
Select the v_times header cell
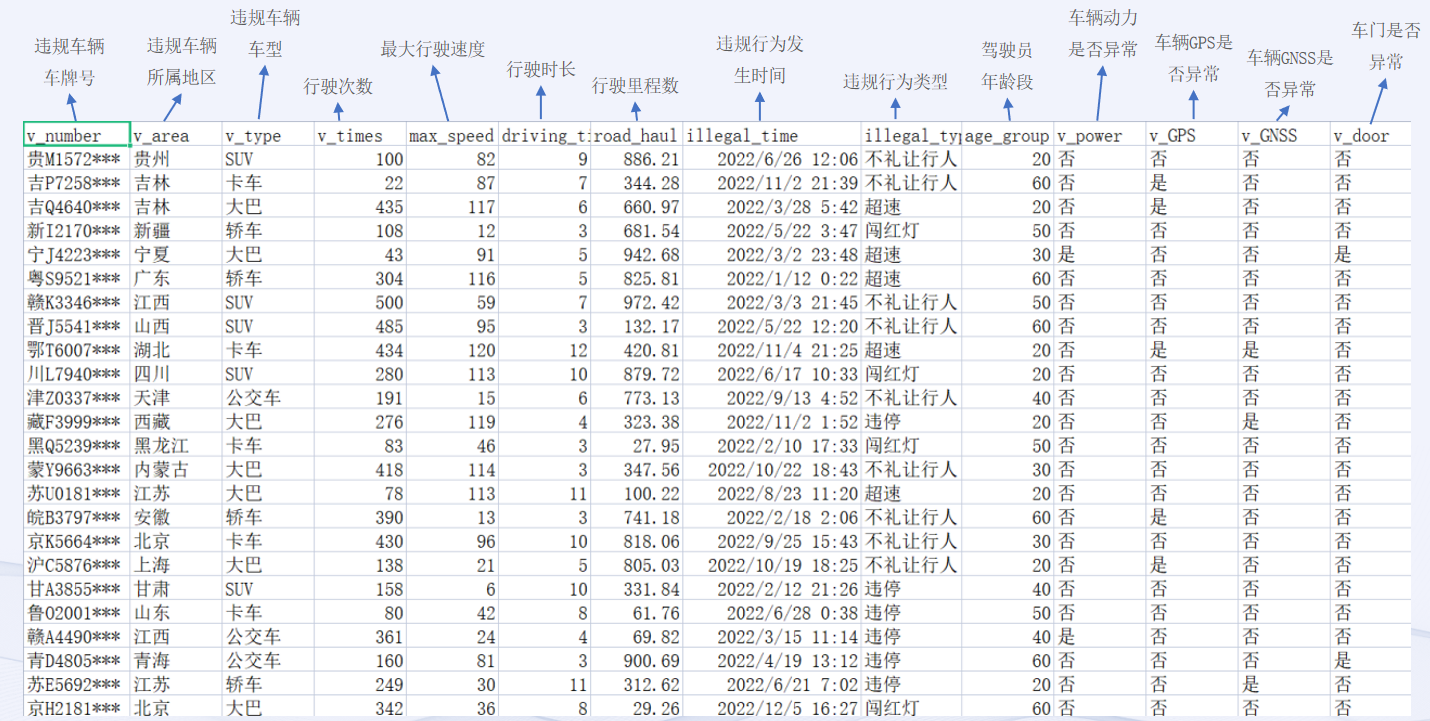(x=359, y=135)
